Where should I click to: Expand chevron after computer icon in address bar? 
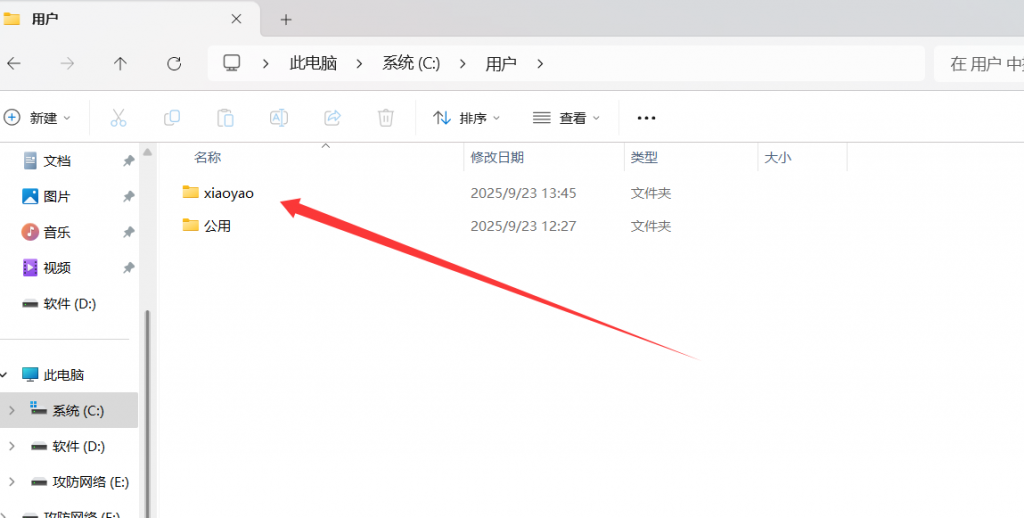[x=265, y=63]
